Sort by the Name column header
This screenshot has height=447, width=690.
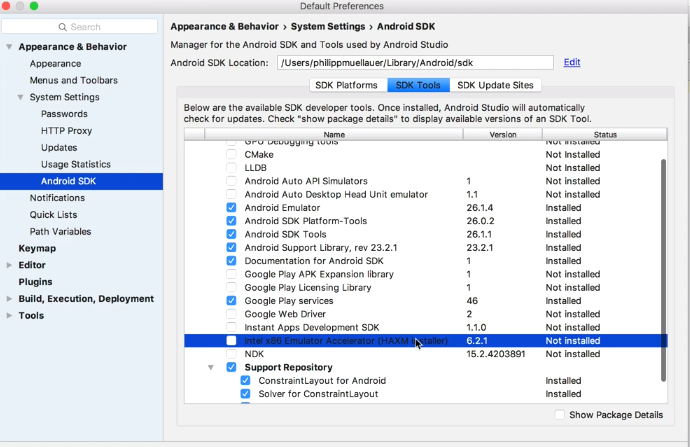pyautogui.click(x=334, y=135)
